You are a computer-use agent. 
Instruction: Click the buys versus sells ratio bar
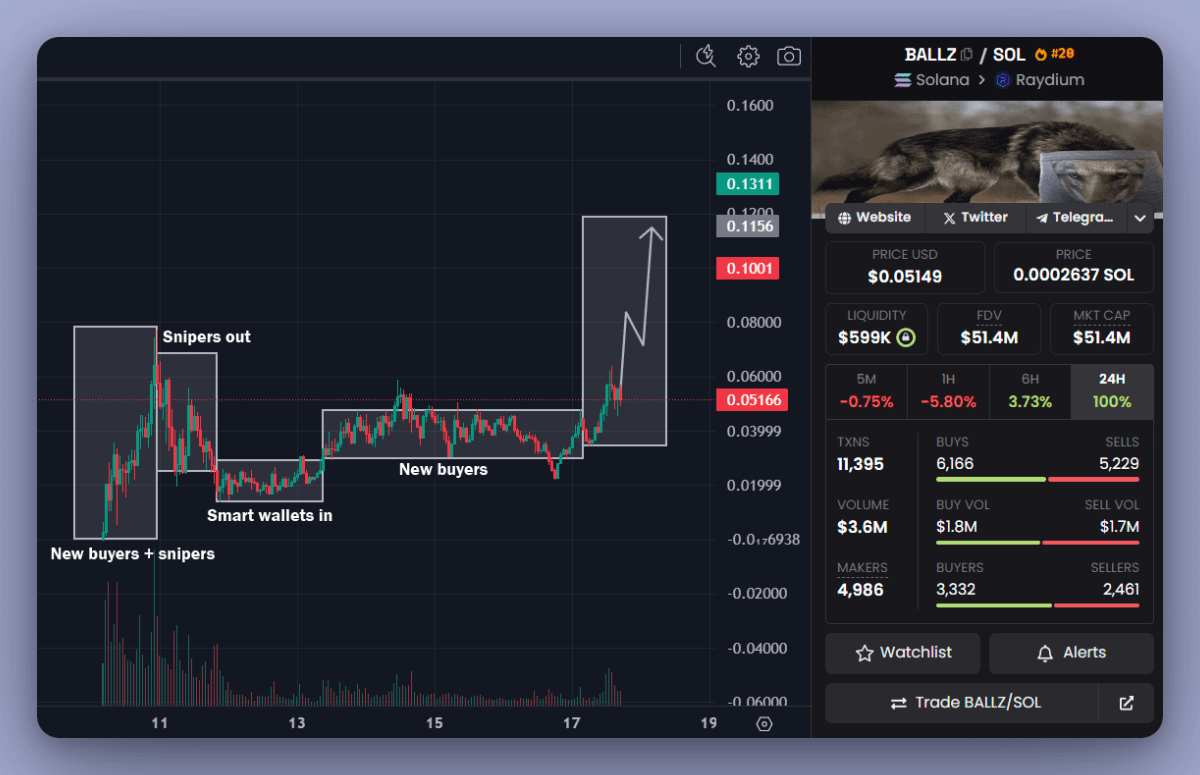[1038, 479]
